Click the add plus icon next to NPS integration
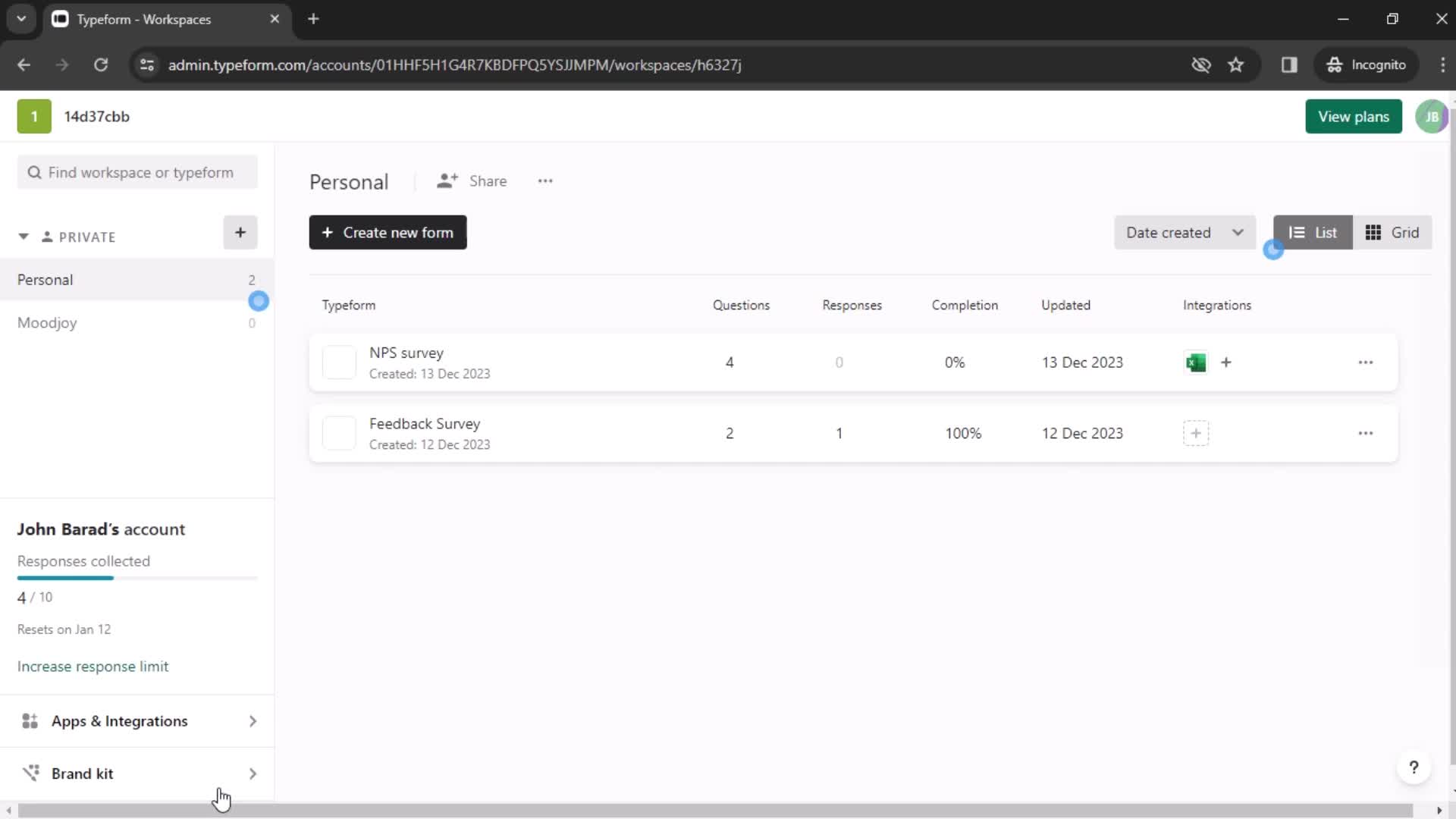 pyautogui.click(x=1225, y=362)
